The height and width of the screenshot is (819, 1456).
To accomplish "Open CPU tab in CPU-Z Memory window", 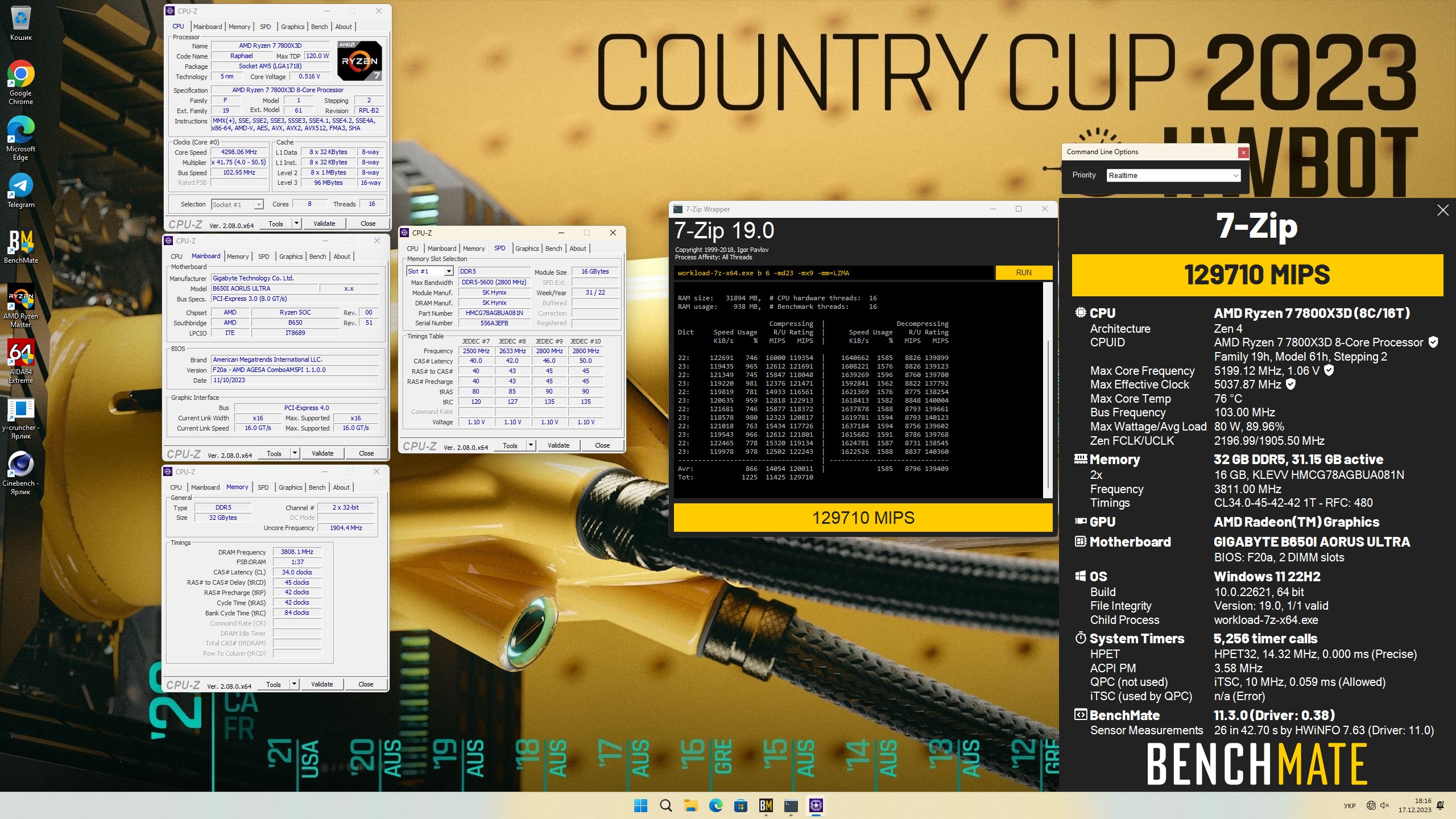I will [x=176, y=487].
